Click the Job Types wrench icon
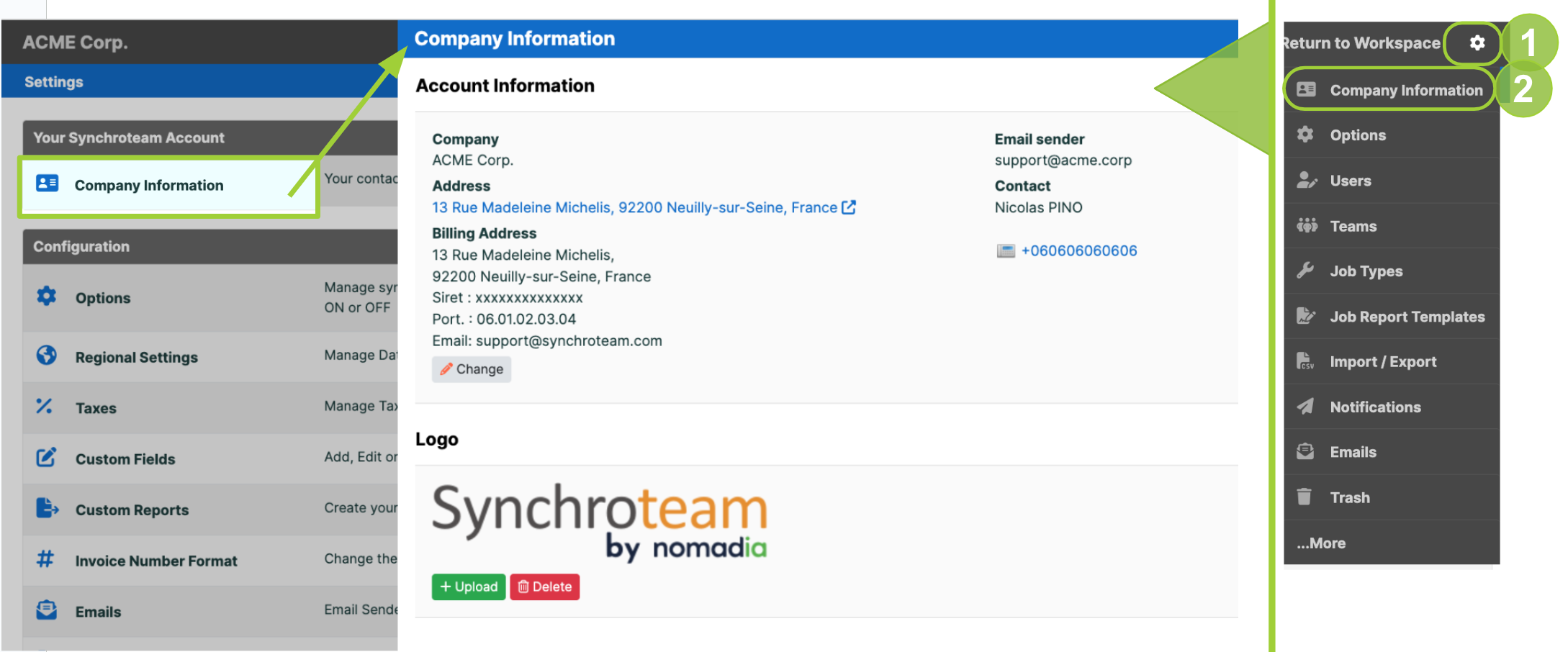Image resolution: width=1568 pixels, height=652 pixels. point(1305,271)
